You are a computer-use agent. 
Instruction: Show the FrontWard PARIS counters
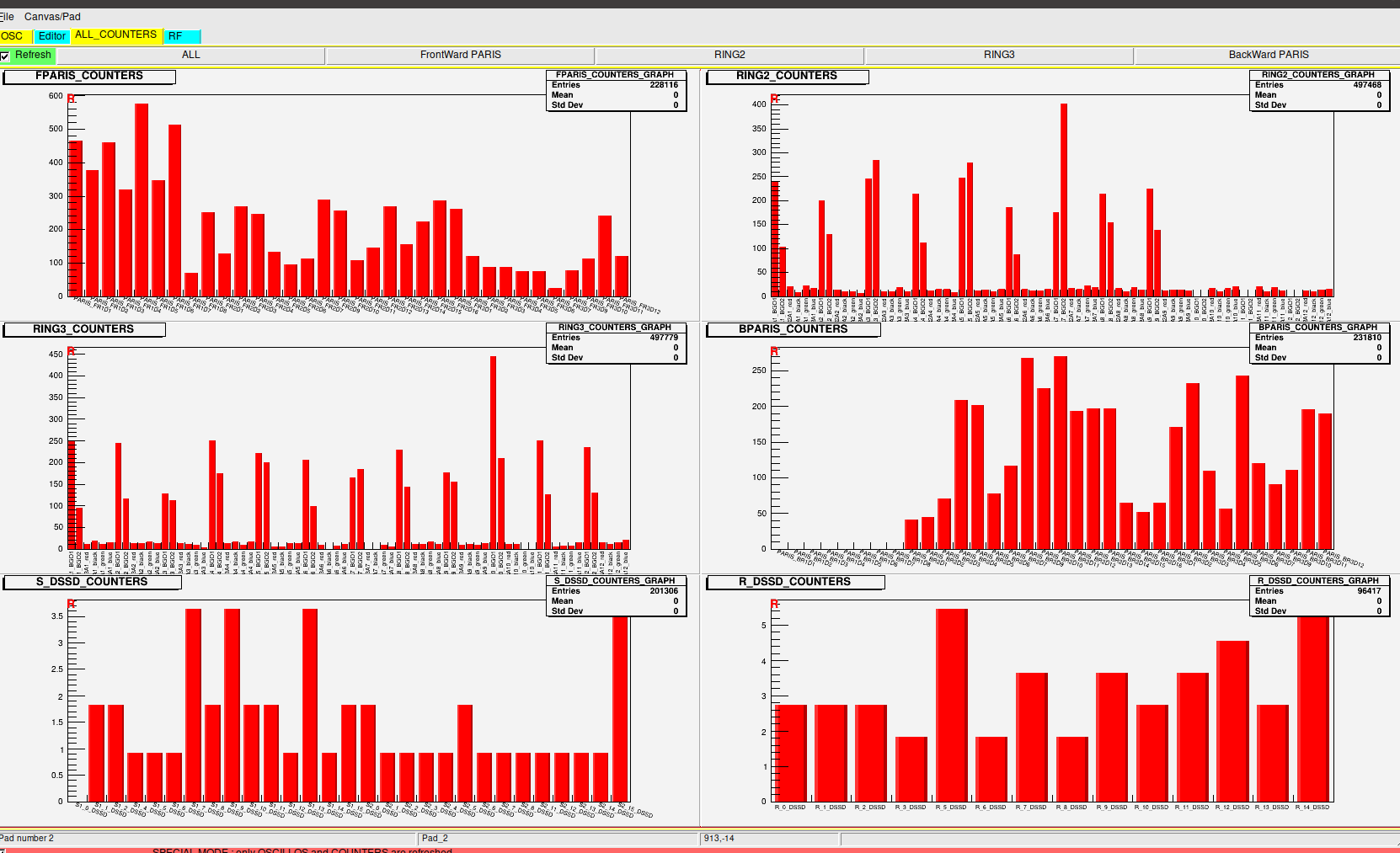(x=460, y=56)
